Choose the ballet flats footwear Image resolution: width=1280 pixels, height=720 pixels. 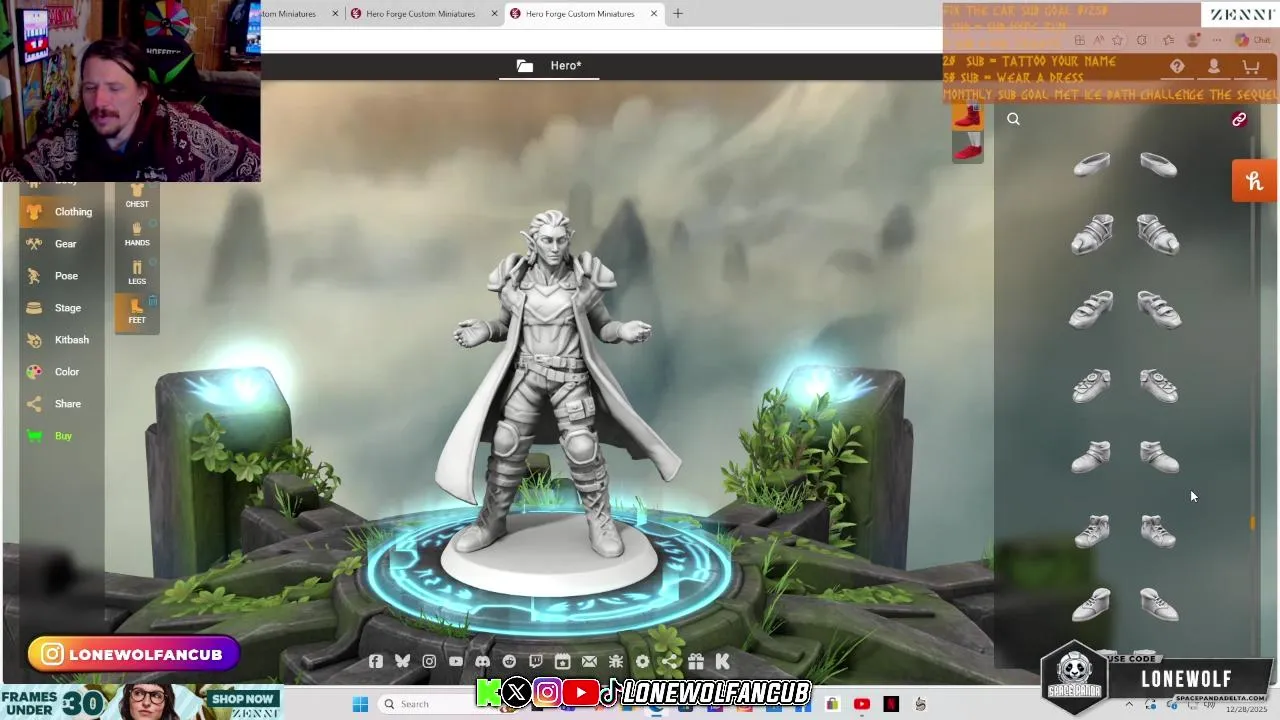click(x=1125, y=164)
